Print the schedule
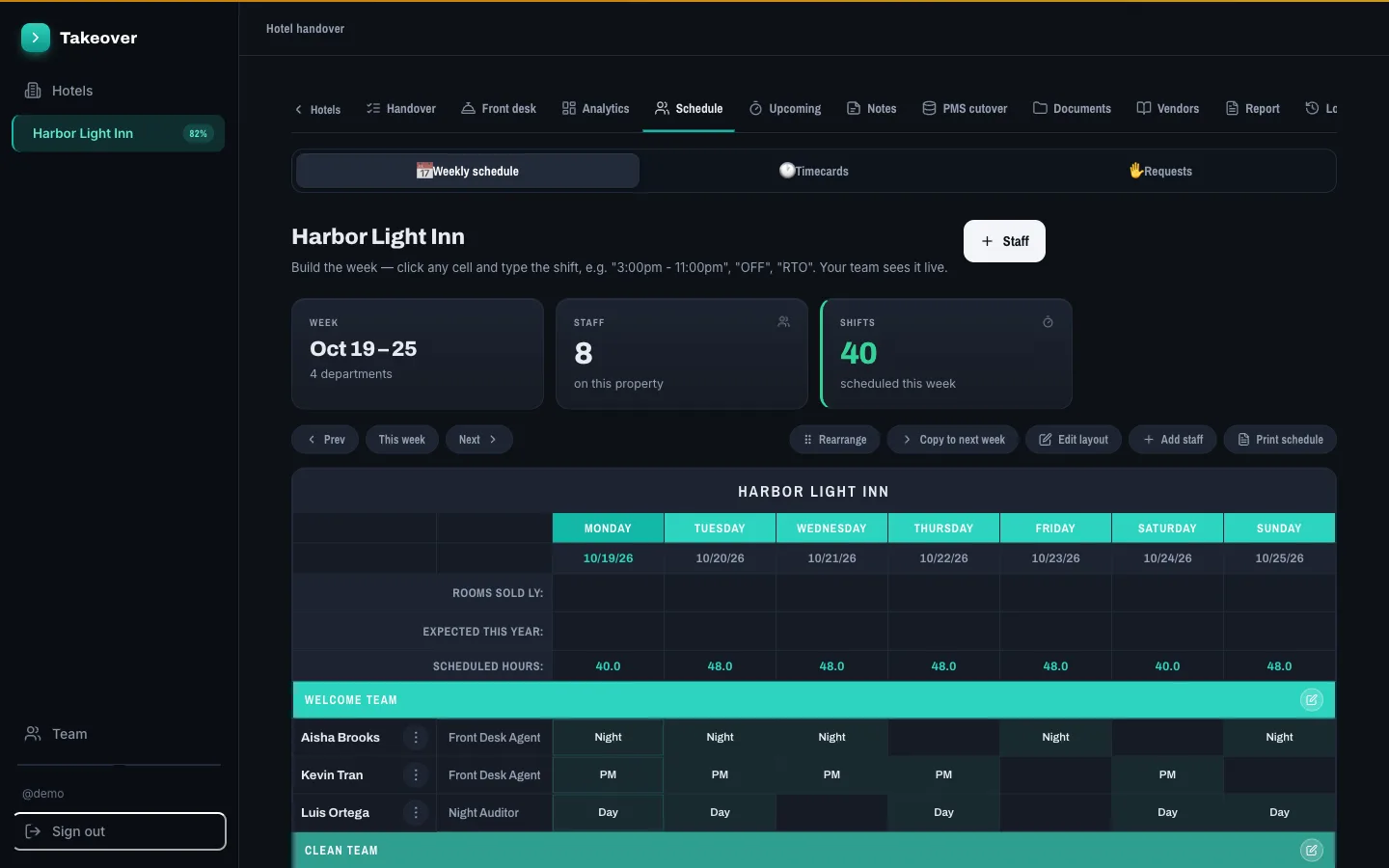 (x=1280, y=440)
